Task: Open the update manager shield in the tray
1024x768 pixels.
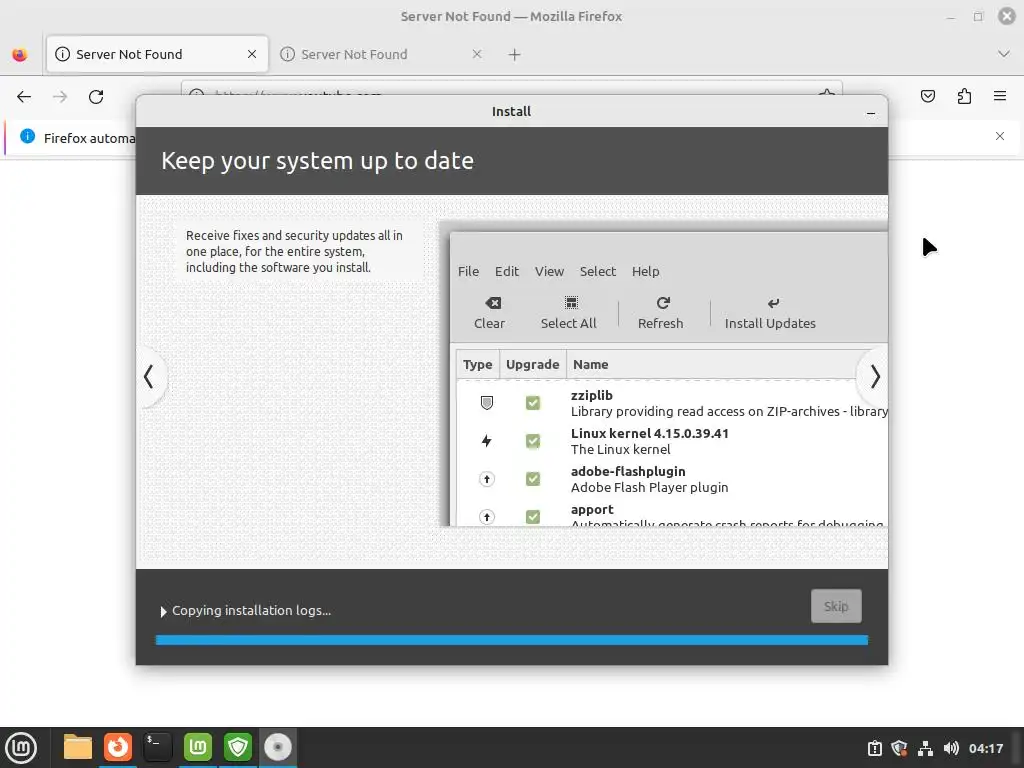Action: coord(899,748)
